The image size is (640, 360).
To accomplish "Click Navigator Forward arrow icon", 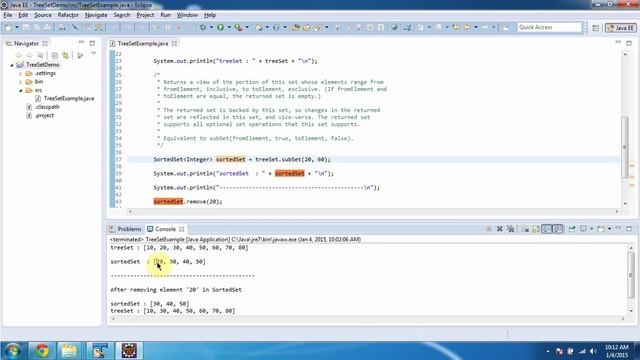I will (29, 55).
